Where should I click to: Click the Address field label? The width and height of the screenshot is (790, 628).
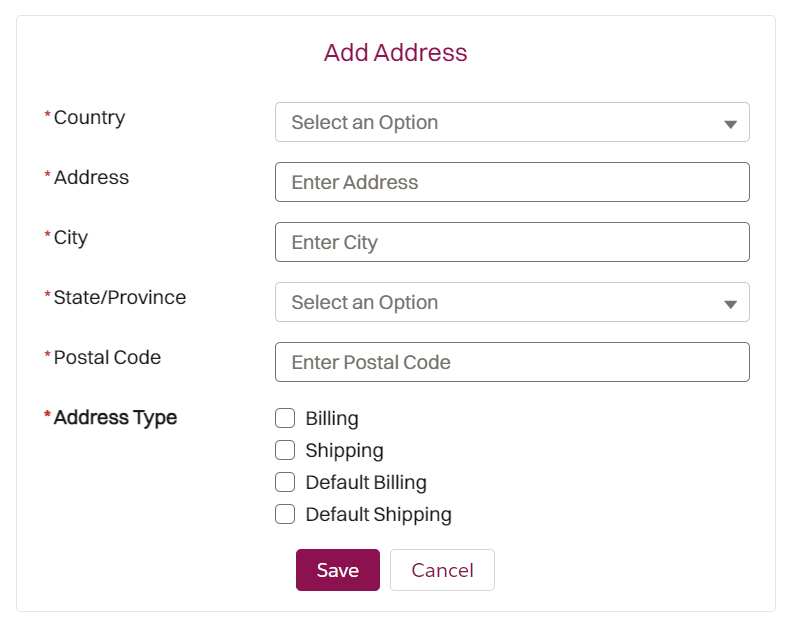tap(91, 177)
